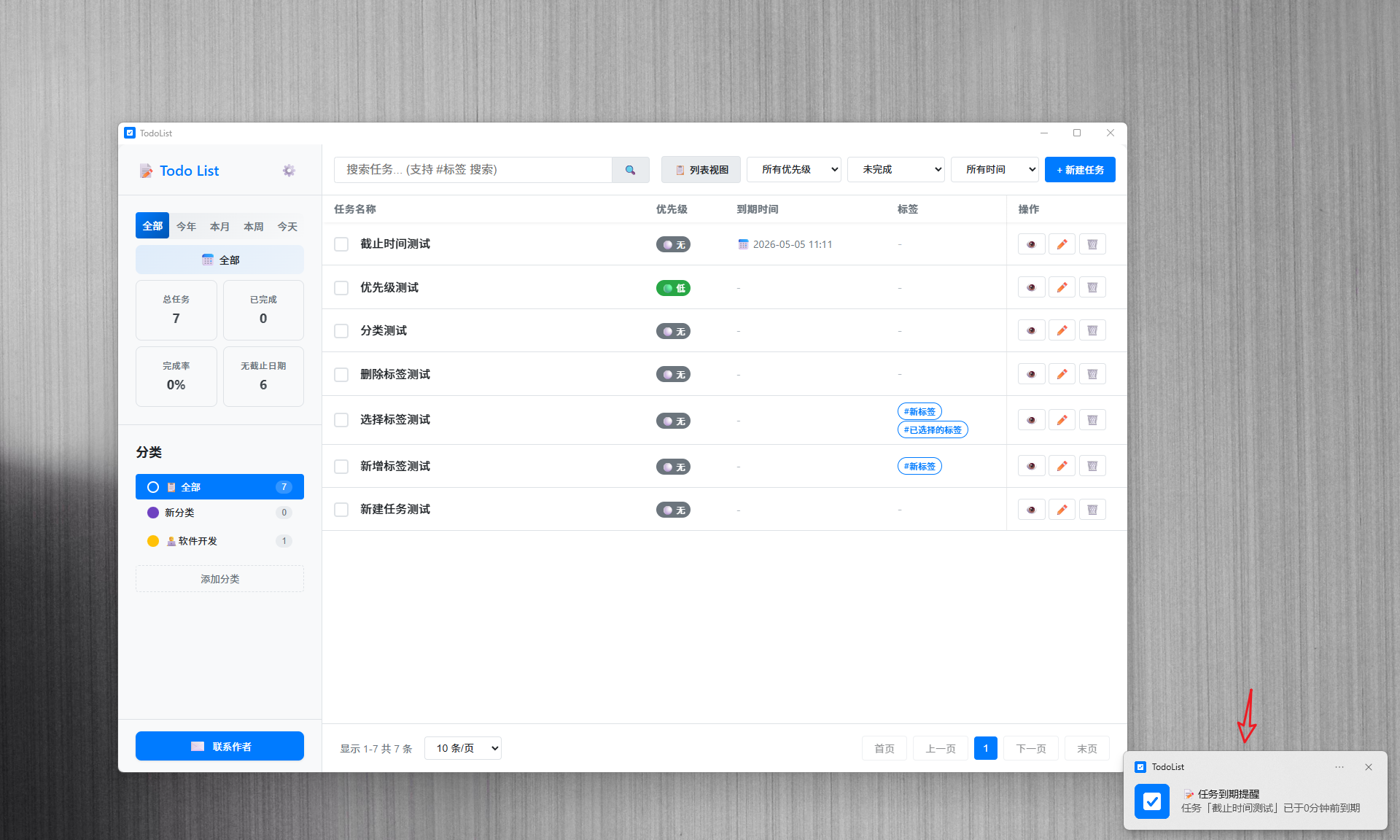
Task: Click the 新建任务 button
Action: 1080,170
